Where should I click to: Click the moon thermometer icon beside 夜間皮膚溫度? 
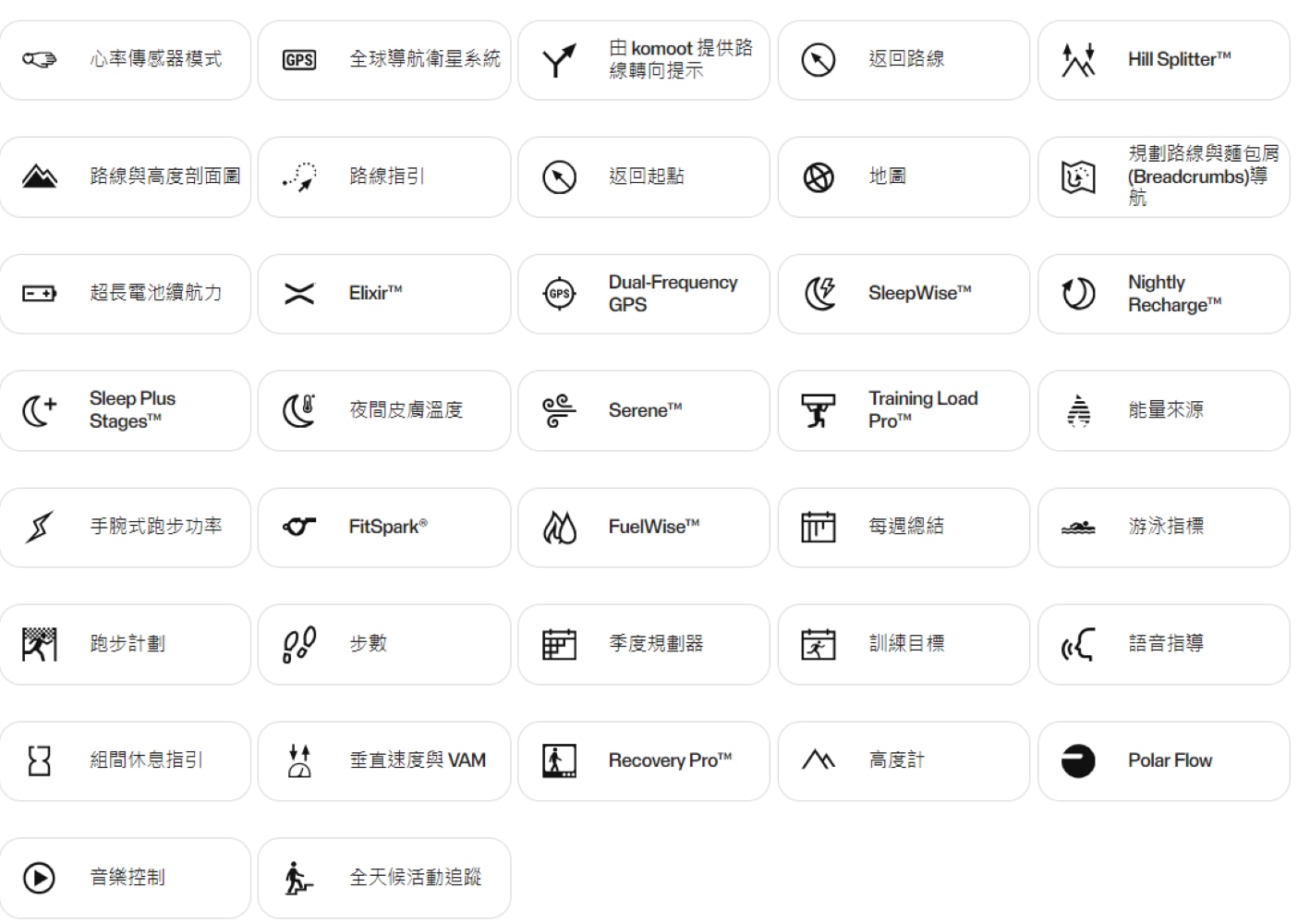(299, 411)
